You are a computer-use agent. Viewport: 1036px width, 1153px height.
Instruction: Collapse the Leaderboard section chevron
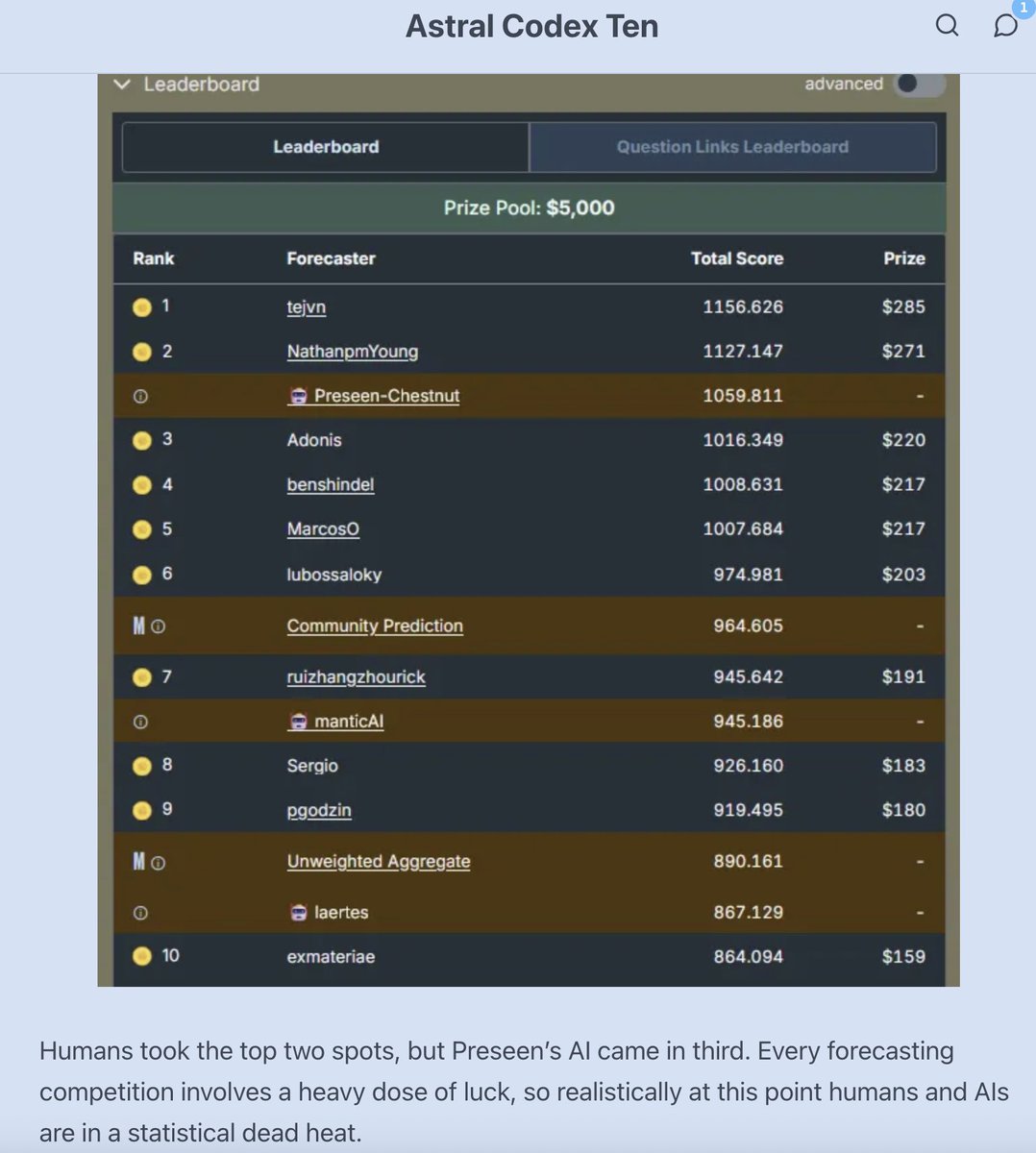(122, 85)
